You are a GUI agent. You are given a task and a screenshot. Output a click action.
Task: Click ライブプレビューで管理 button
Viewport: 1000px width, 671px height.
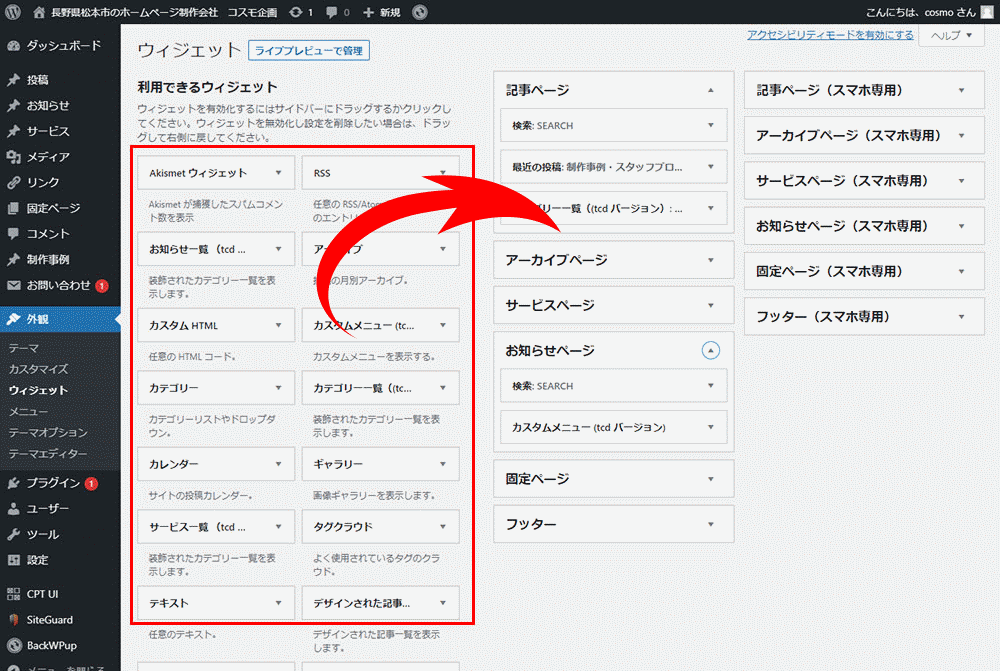(309, 51)
